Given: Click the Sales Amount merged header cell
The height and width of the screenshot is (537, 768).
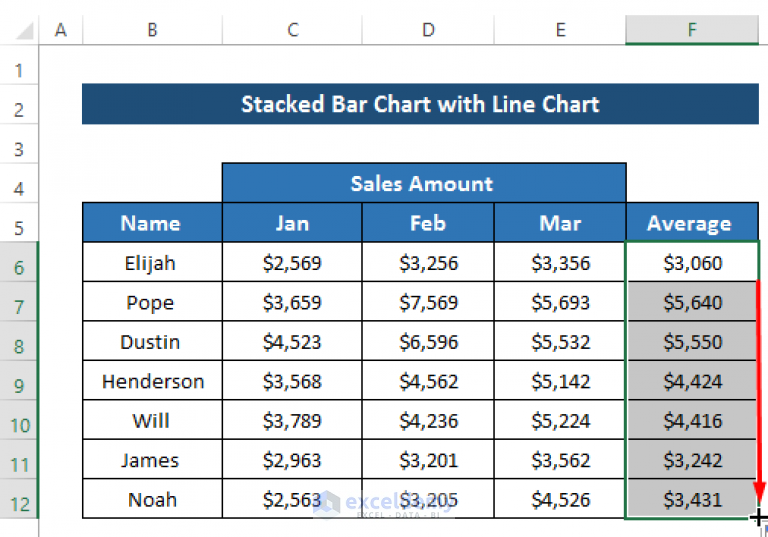Looking at the screenshot, I should [x=423, y=183].
